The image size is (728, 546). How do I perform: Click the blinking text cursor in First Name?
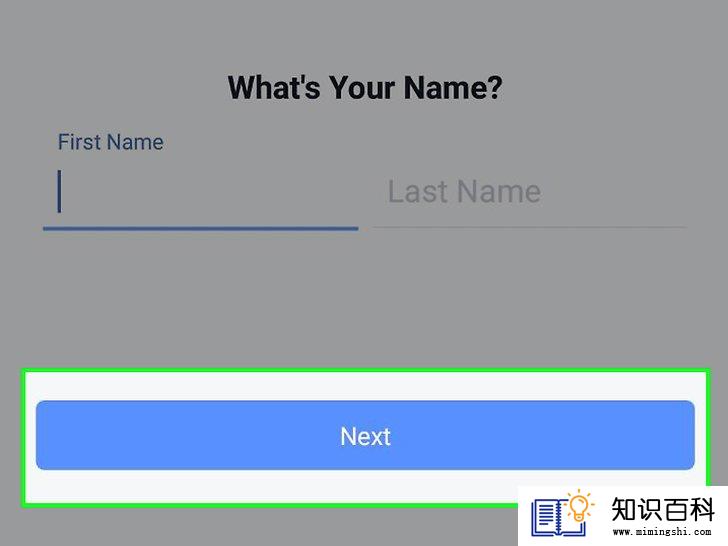click(59, 191)
